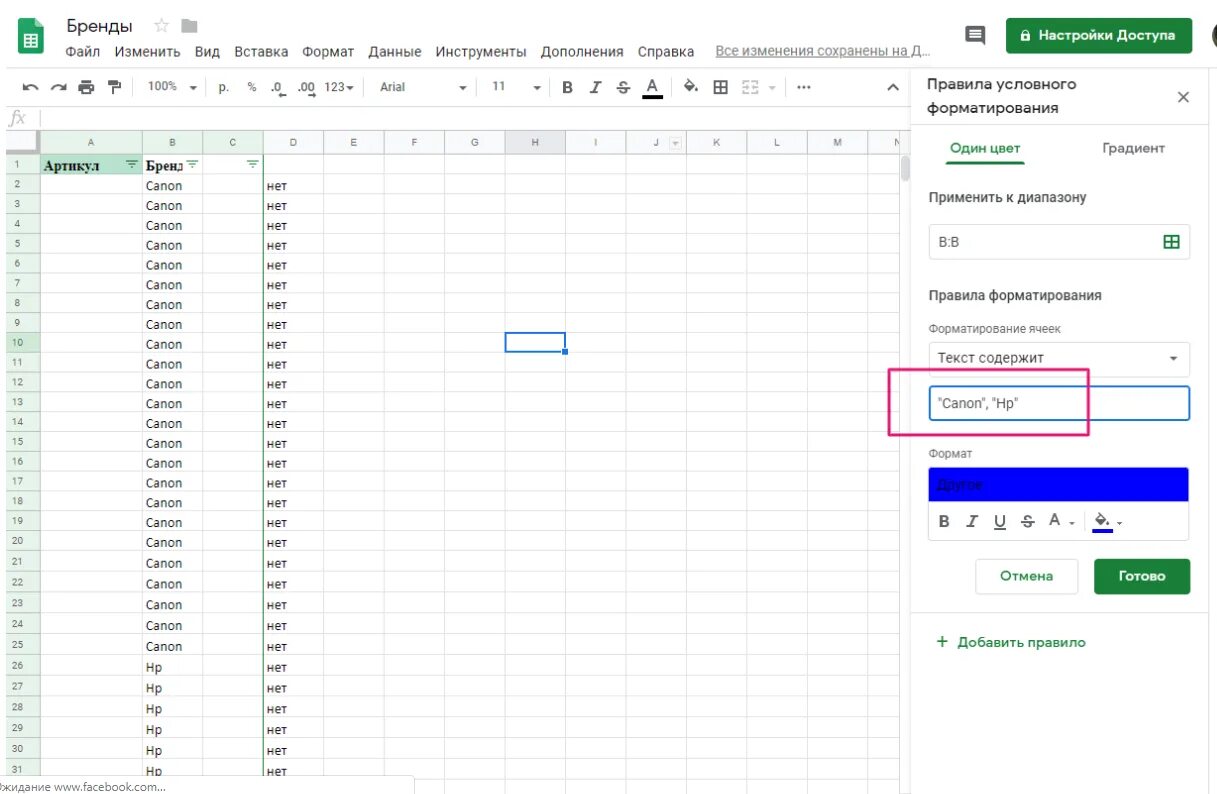Open font size 11 dropdown
Image resolution: width=1217 pixels, height=794 pixels.
tap(516, 88)
